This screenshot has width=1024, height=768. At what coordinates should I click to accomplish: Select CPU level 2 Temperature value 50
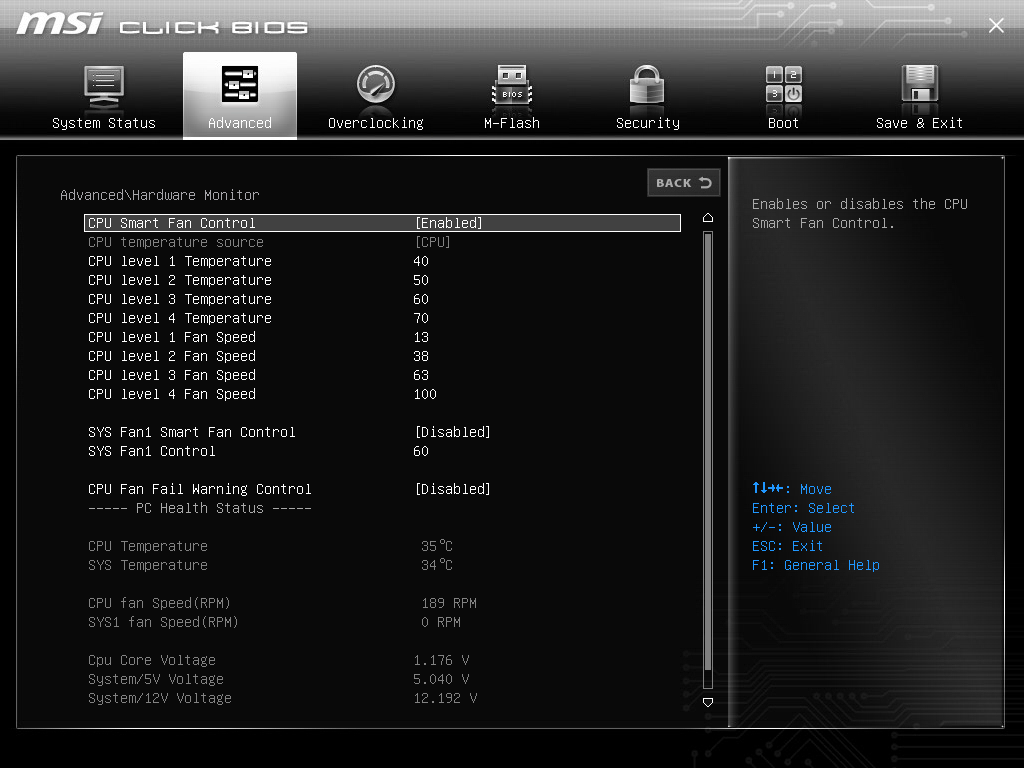point(421,280)
